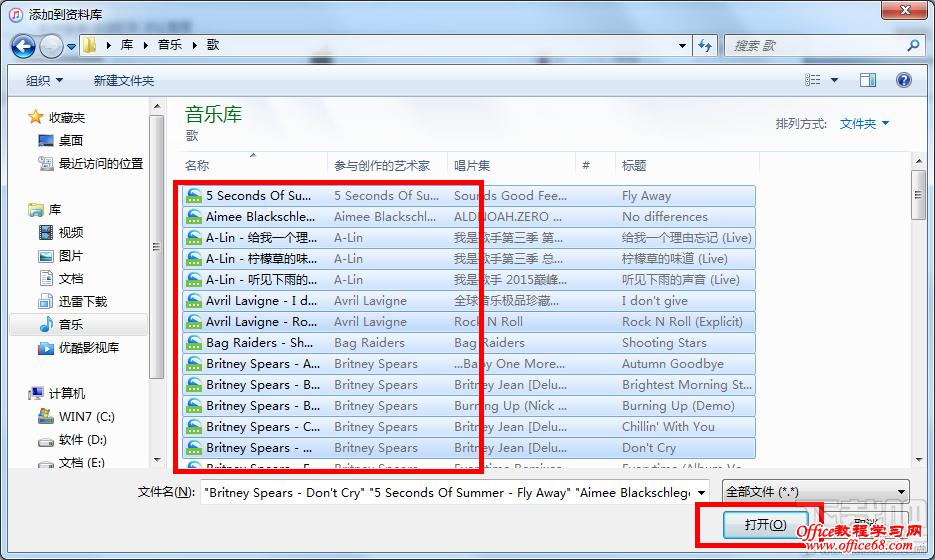Click navigation pane scrollbar down arrow
The width and height of the screenshot is (935, 560).
point(157,460)
